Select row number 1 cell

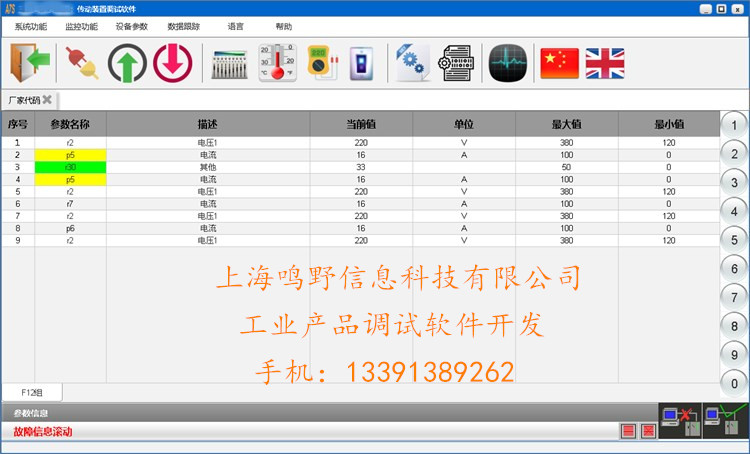(x=18, y=143)
